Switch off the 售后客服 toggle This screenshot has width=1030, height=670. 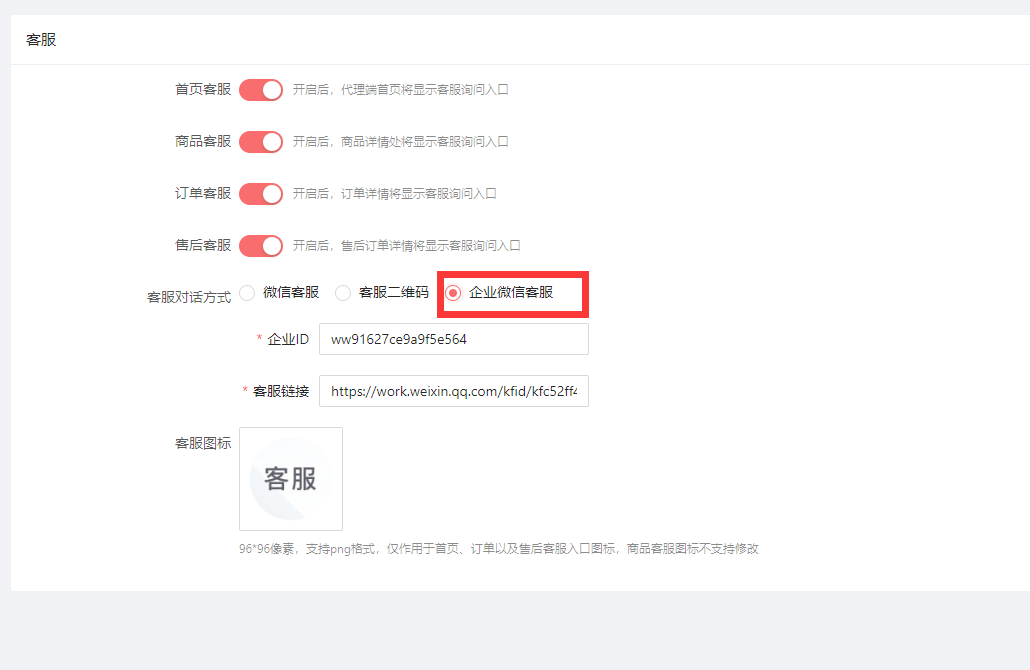pos(261,245)
